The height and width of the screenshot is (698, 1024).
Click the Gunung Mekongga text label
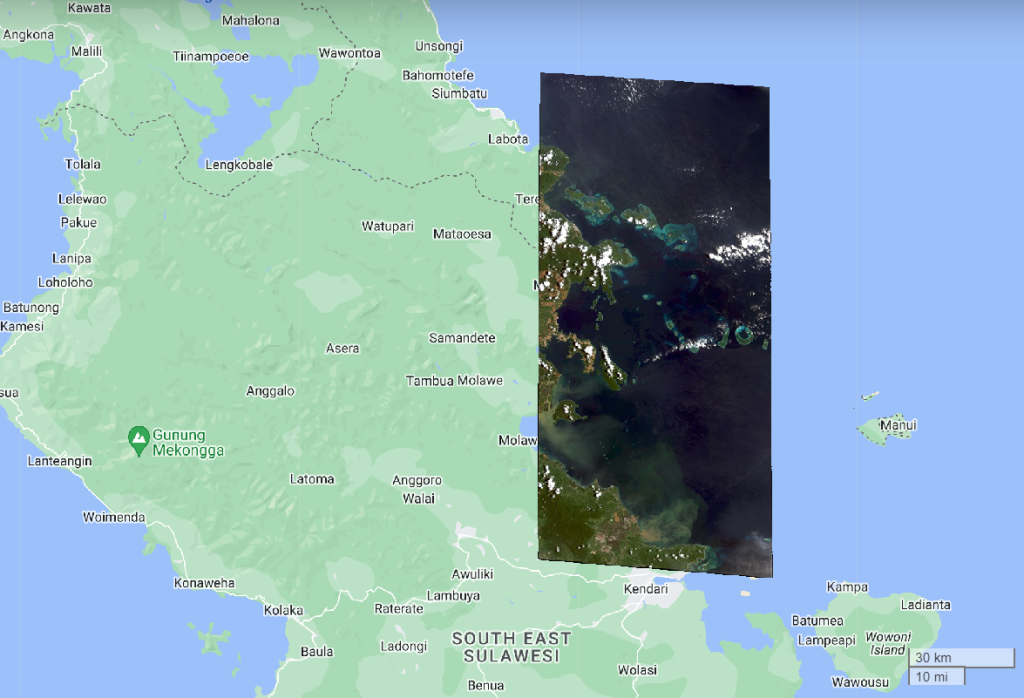click(x=187, y=443)
